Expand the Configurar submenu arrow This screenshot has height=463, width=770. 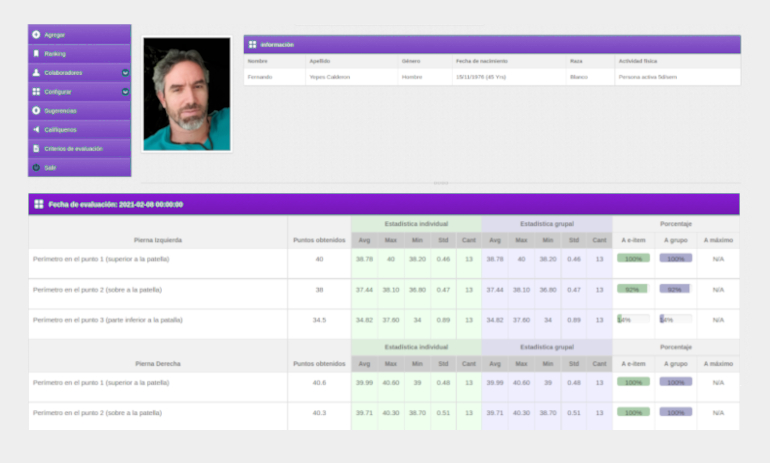point(125,92)
